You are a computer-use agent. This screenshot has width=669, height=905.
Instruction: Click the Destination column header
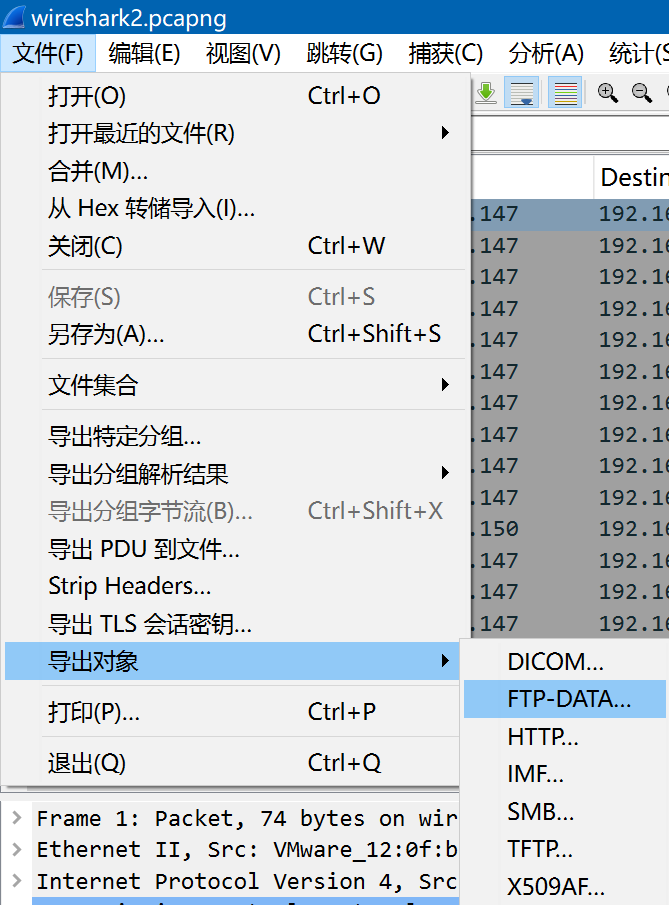[633, 177]
